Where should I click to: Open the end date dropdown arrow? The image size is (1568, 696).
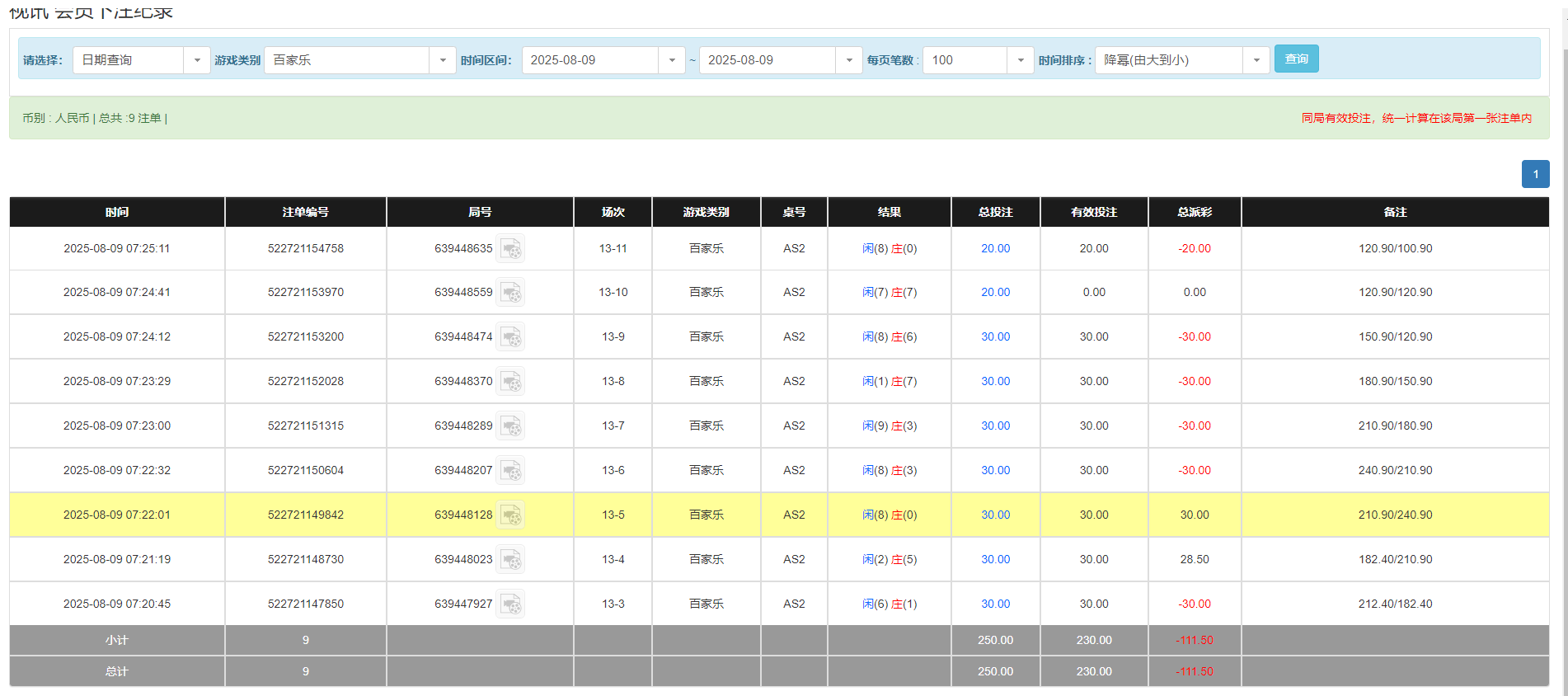(848, 60)
